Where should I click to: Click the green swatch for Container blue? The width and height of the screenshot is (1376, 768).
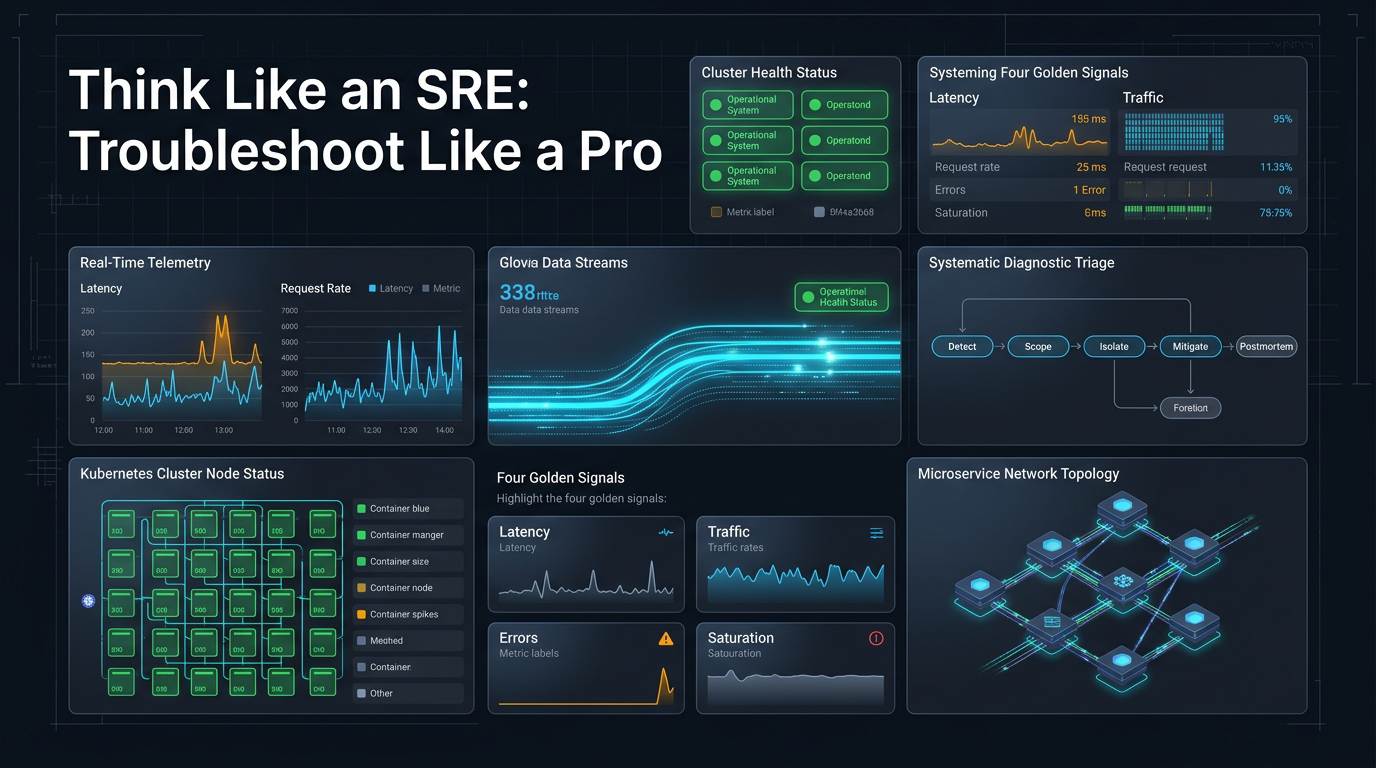point(361,508)
